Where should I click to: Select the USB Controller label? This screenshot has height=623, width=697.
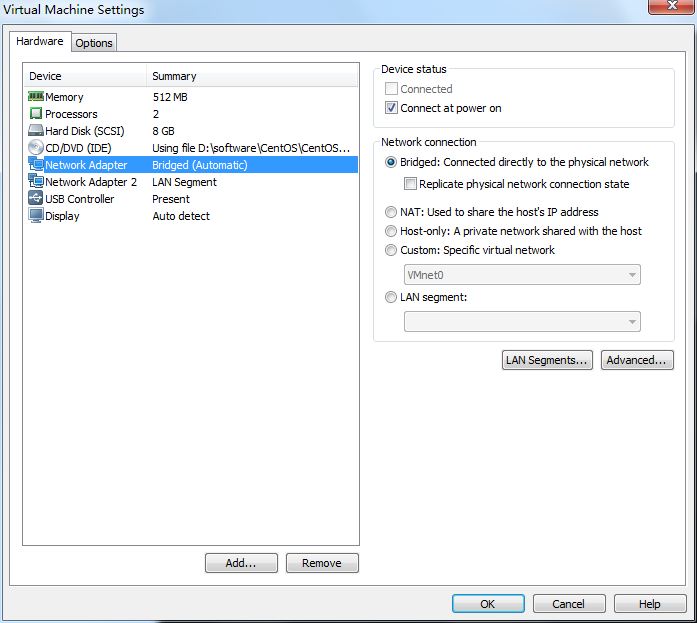point(80,199)
